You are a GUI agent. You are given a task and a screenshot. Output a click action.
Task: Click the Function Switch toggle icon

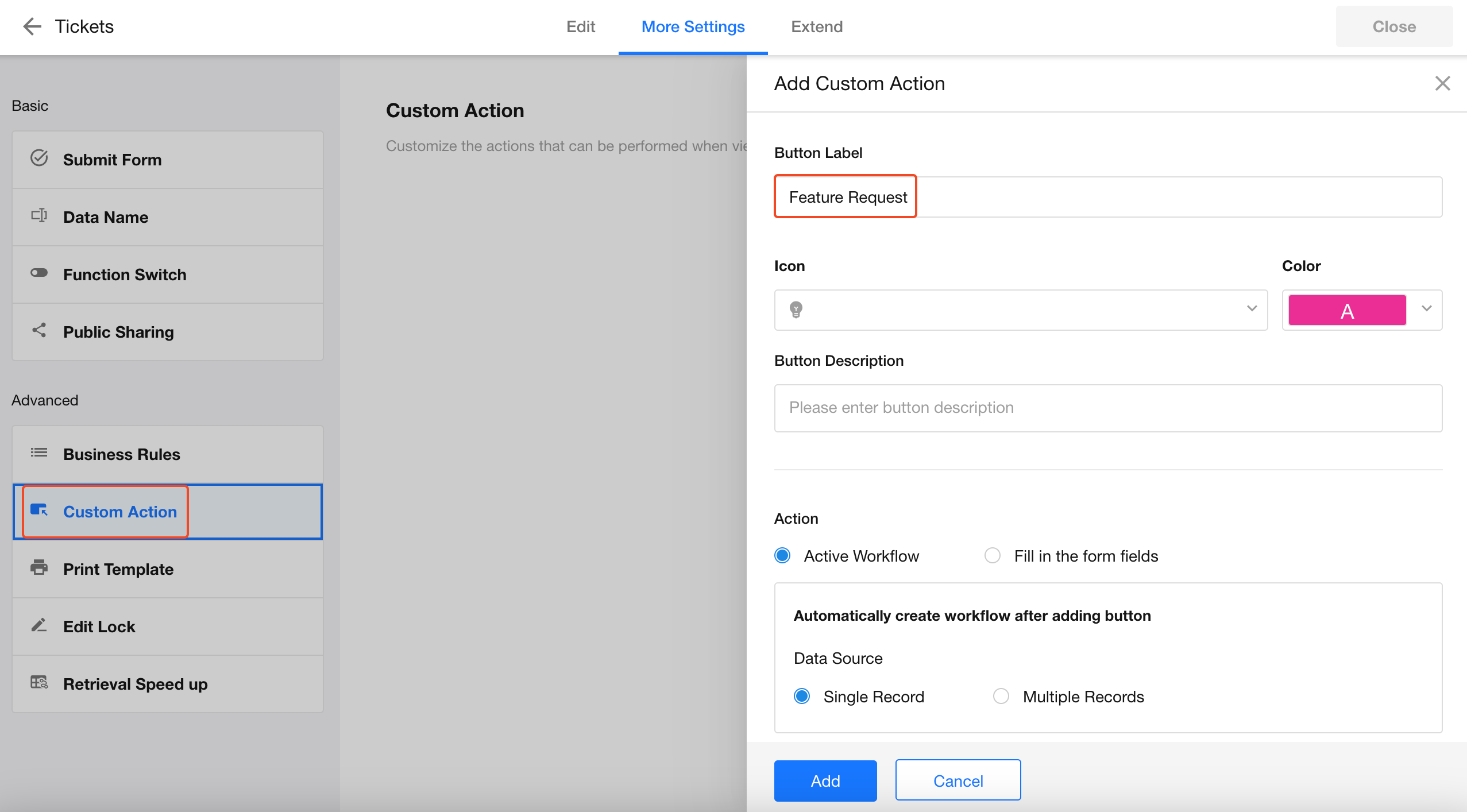39,273
